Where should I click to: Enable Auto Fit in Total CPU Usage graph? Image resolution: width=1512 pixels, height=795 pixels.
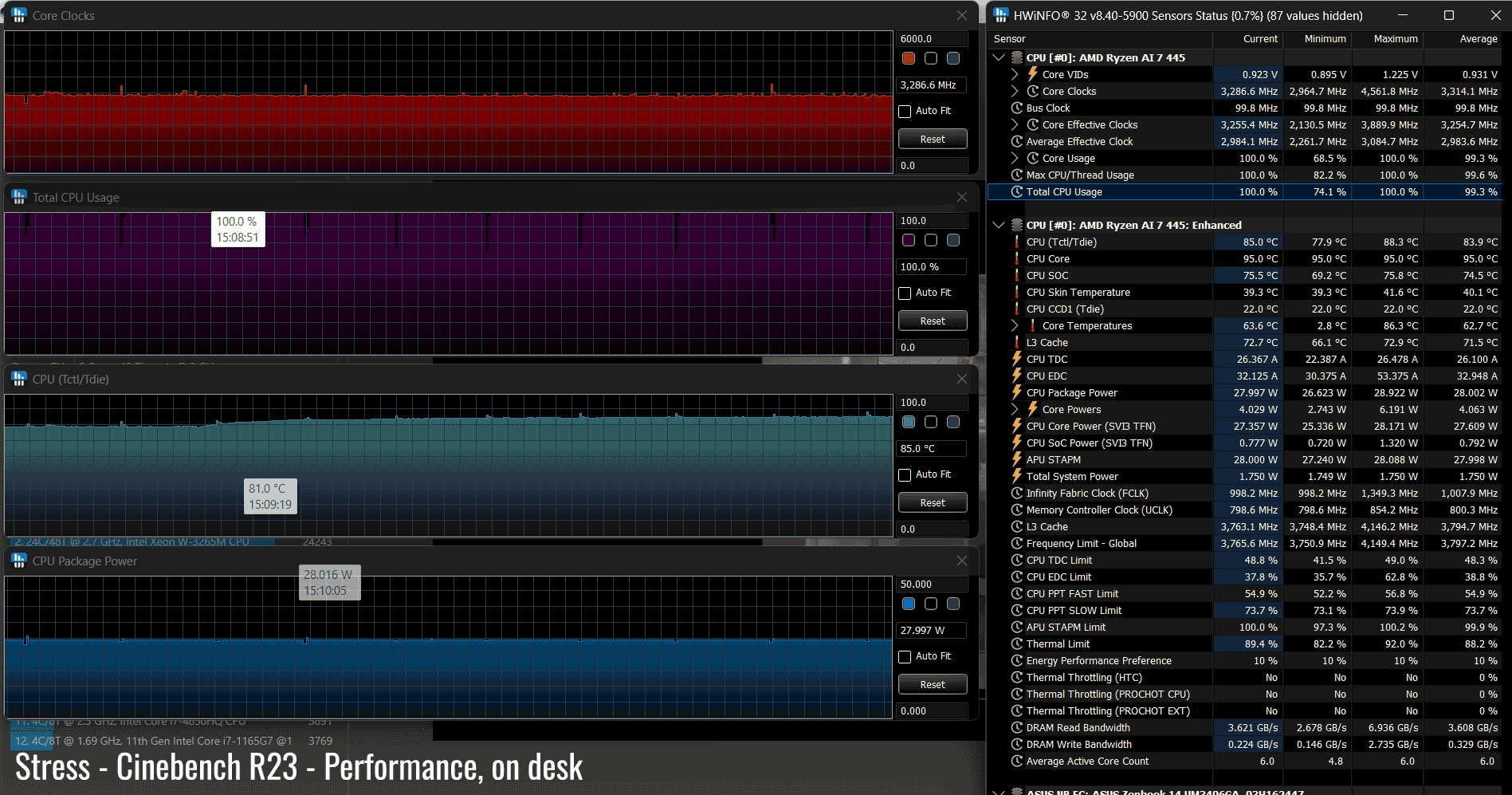point(905,293)
